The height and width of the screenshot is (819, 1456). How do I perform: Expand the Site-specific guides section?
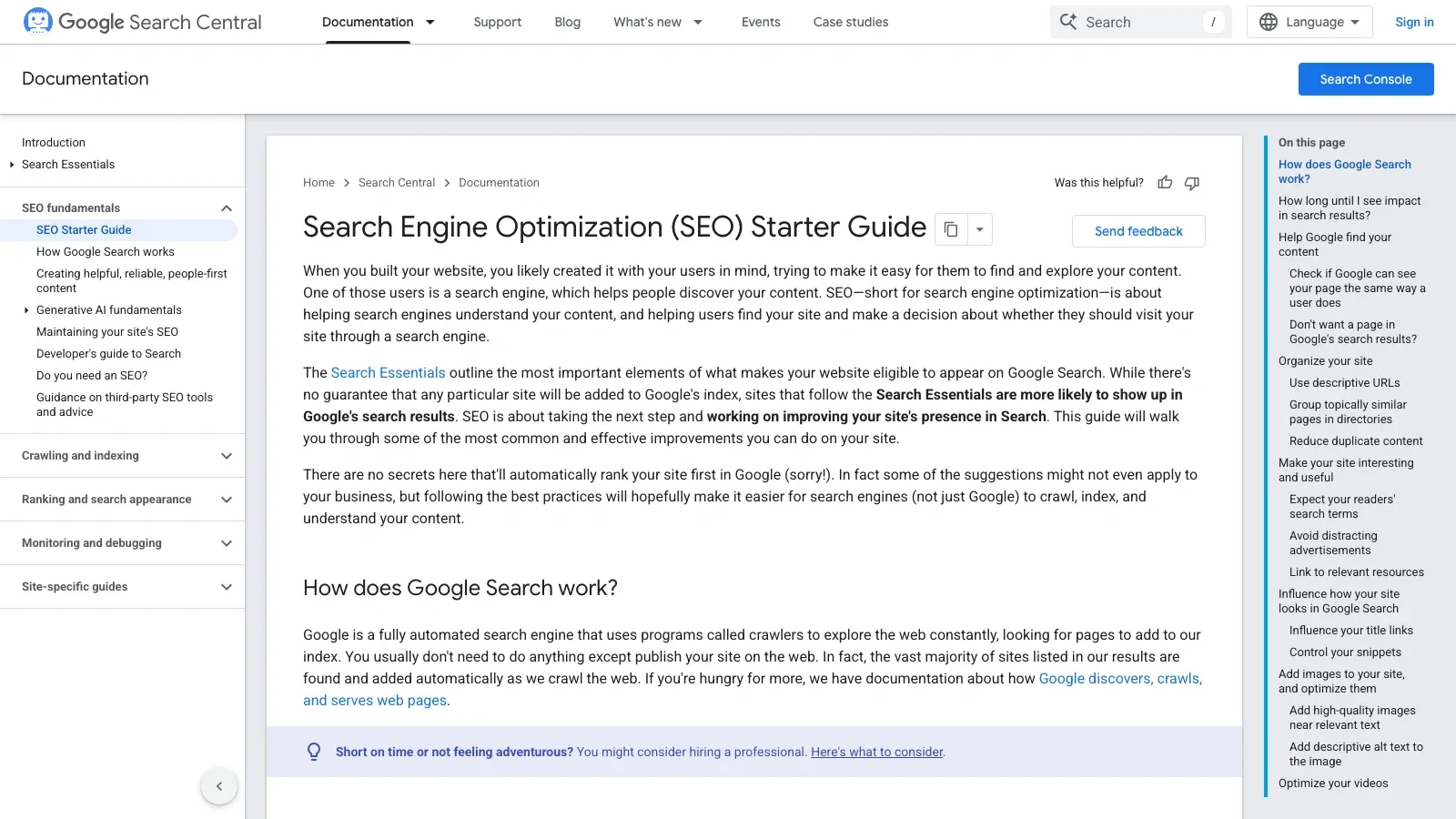click(x=227, y=587)
